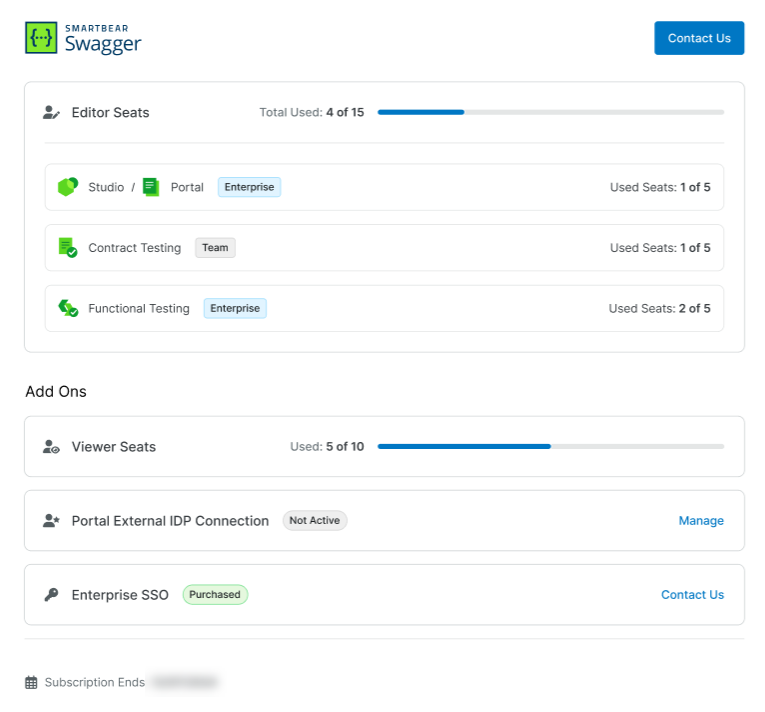Click the Viewer Seats usage progress bar
Image resolution: width=765 pixels, height=712 pixels.
click(x=551, y=447)
